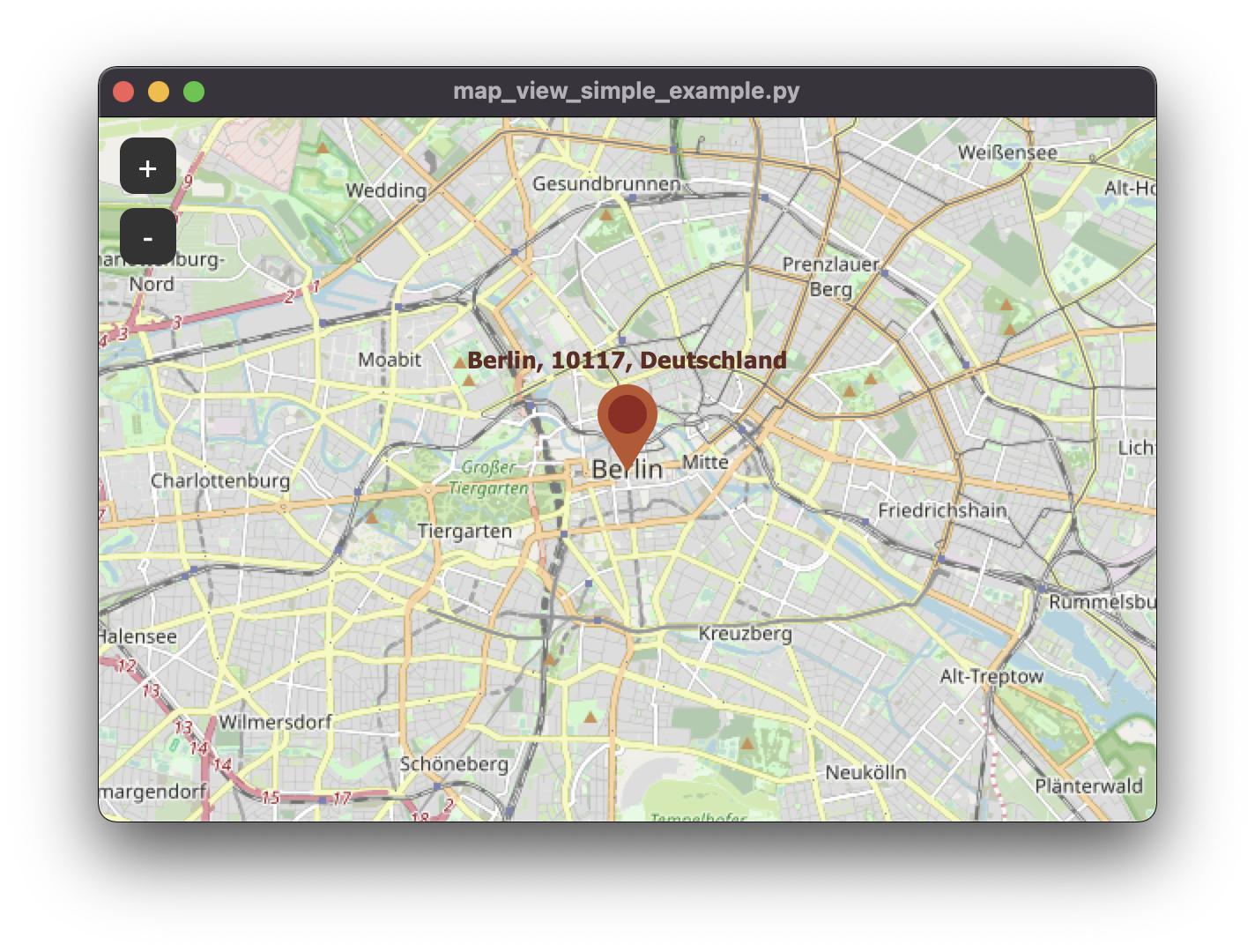Click the Moabit district label
This screenshot has width=1255, height=952.
[390, 360]
